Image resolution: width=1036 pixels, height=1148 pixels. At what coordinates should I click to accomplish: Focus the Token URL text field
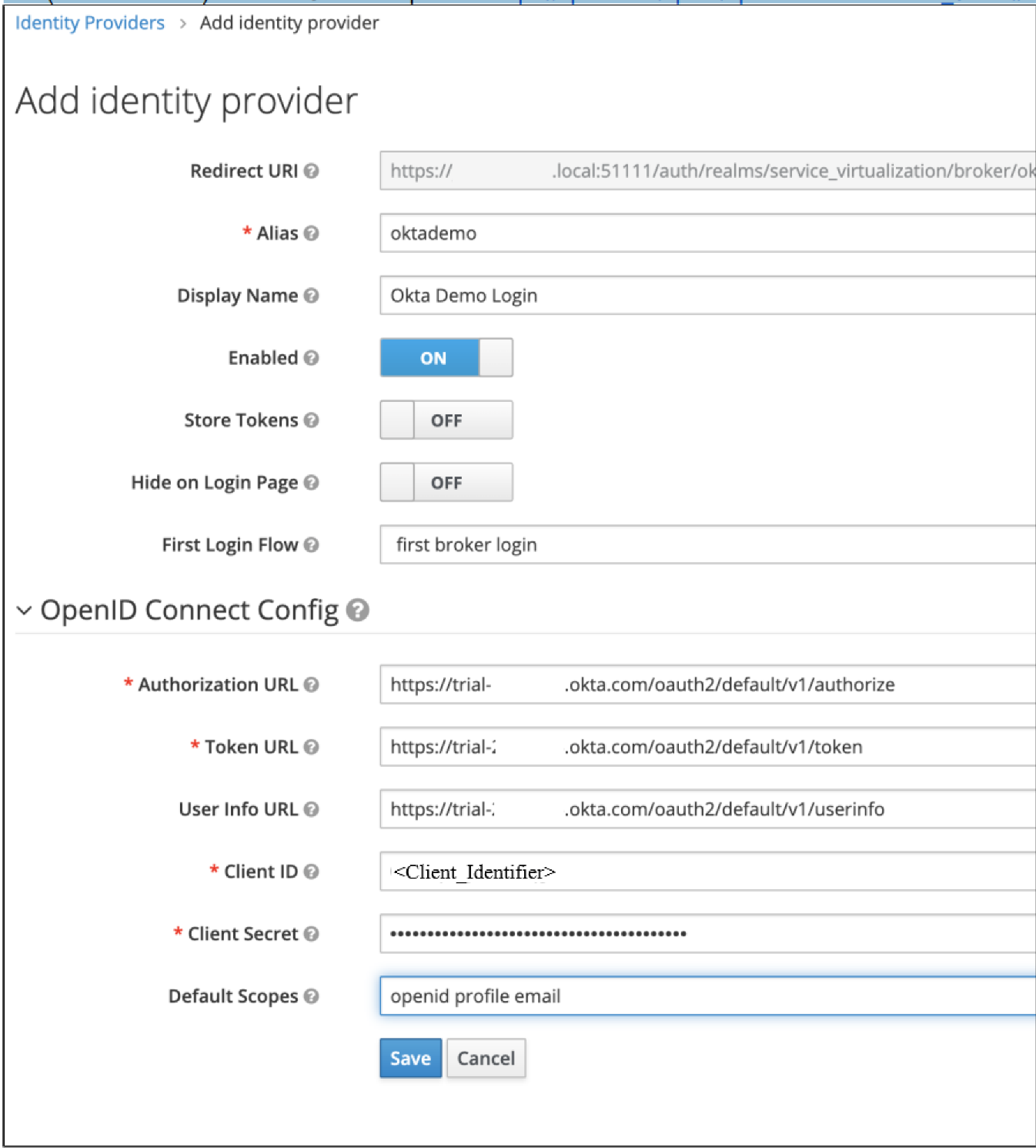point(707,747)
